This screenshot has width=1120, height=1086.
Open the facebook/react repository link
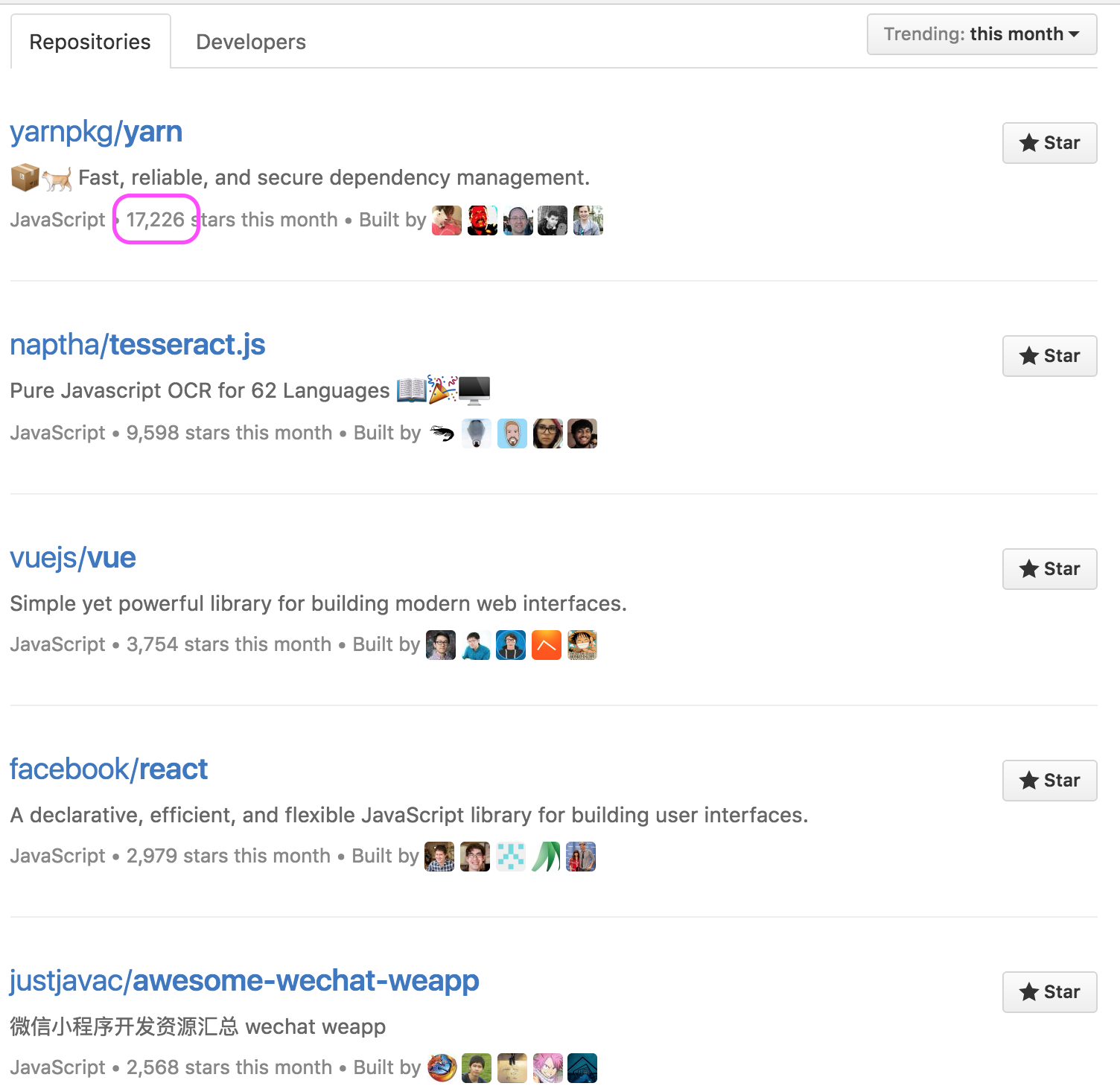(x=109, y=769)
